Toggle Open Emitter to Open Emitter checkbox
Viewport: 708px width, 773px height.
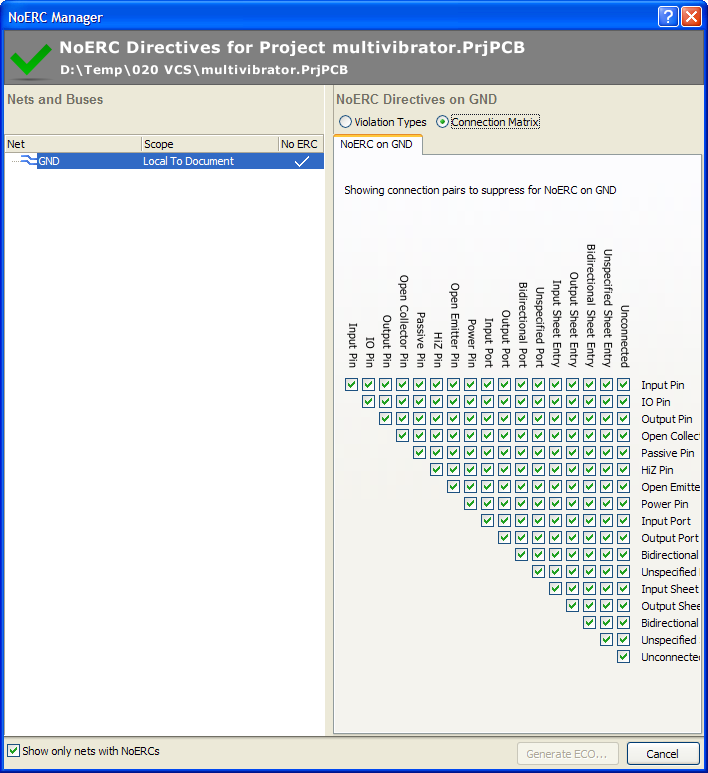453,487
